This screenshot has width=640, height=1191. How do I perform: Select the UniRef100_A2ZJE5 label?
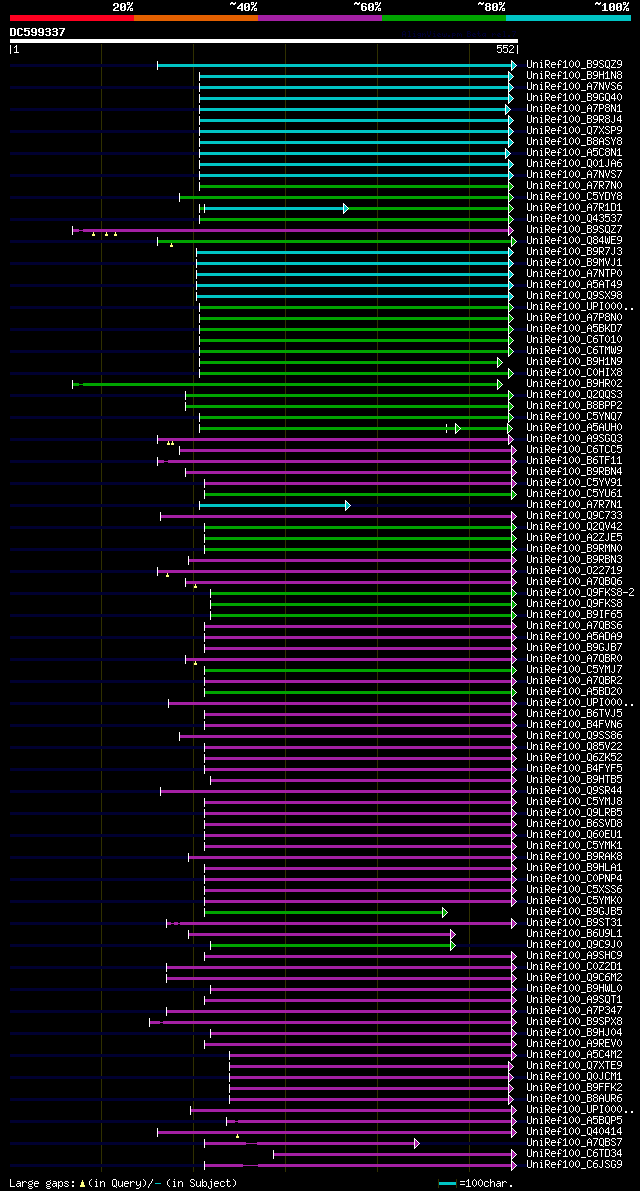point(575,539)
